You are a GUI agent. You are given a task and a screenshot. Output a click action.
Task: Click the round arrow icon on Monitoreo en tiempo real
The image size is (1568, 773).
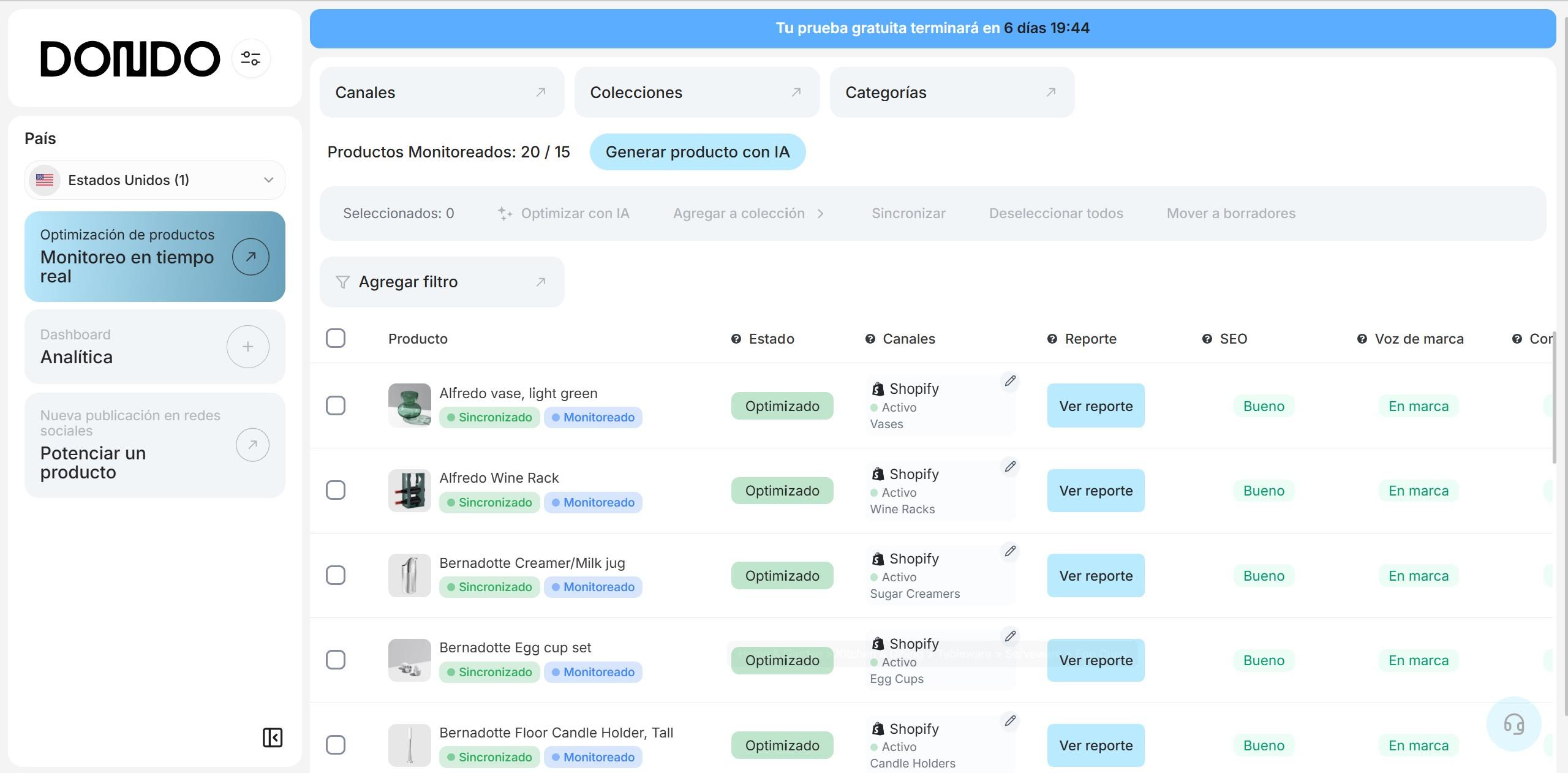click(x=251, y=257)
